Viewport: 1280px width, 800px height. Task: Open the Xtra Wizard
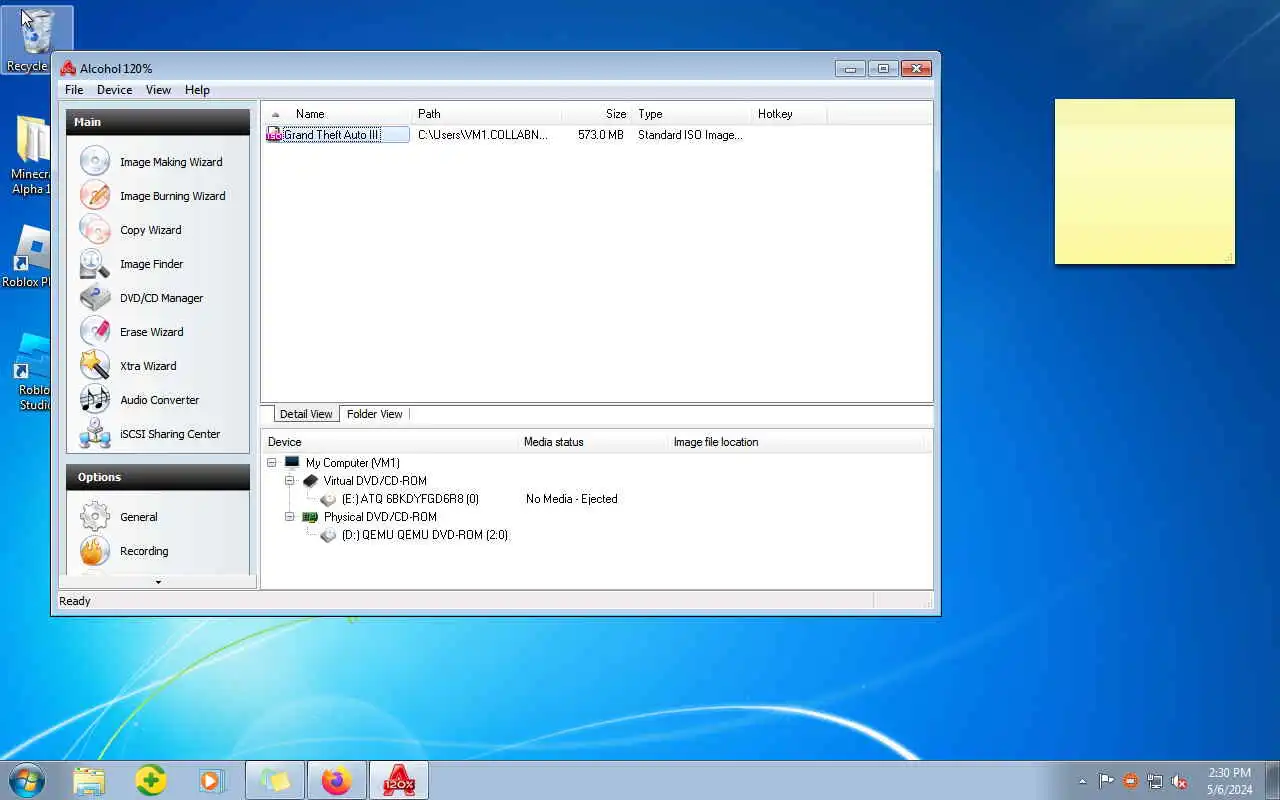point(129,366)
